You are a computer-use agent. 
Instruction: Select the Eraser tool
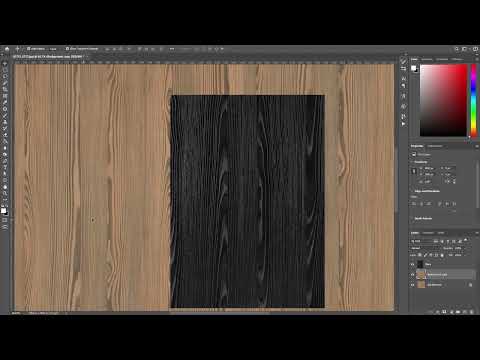[5, 135]
